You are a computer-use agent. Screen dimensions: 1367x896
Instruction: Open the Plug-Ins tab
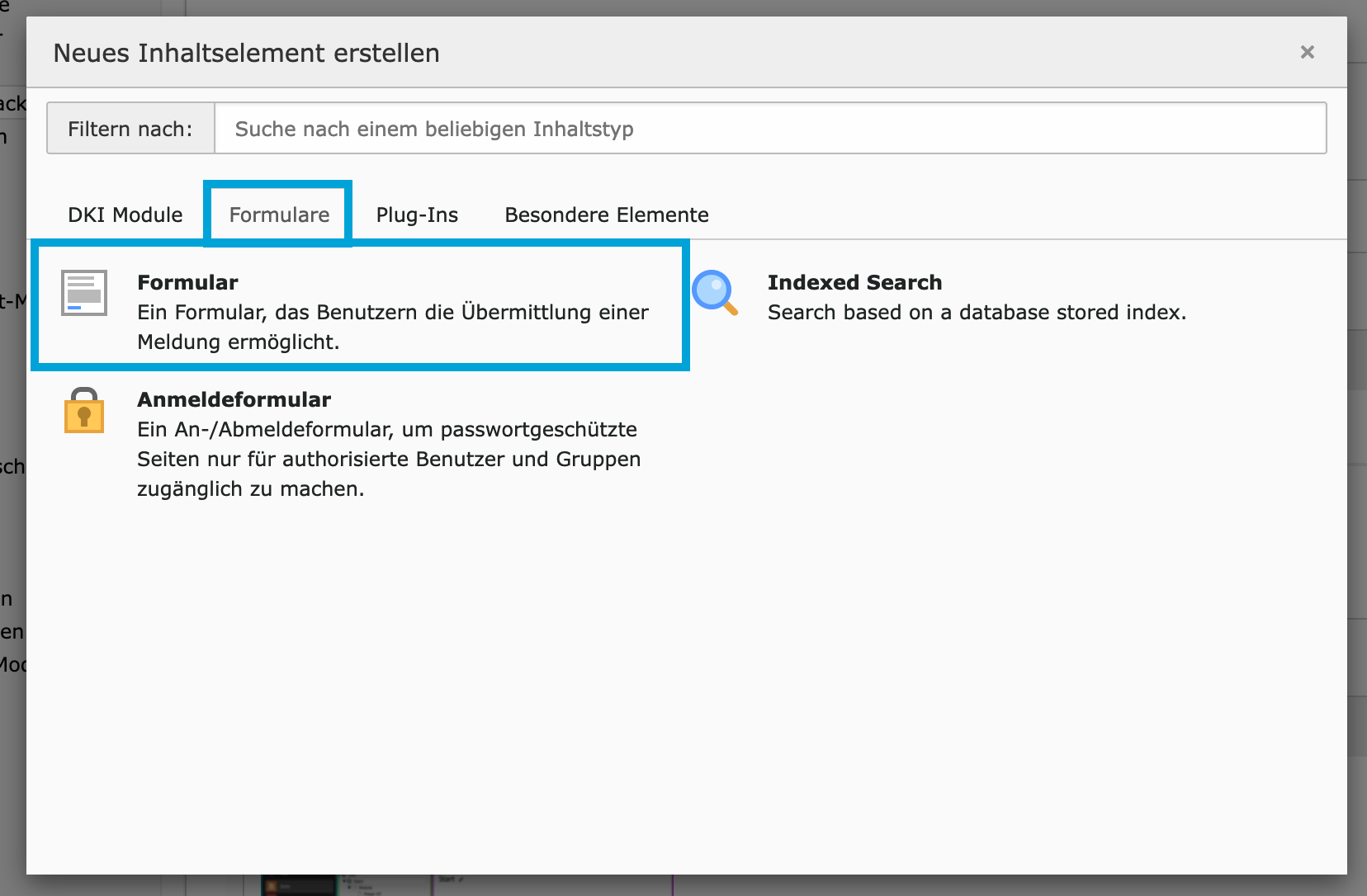pyautogui.click(x=417, y=215)
